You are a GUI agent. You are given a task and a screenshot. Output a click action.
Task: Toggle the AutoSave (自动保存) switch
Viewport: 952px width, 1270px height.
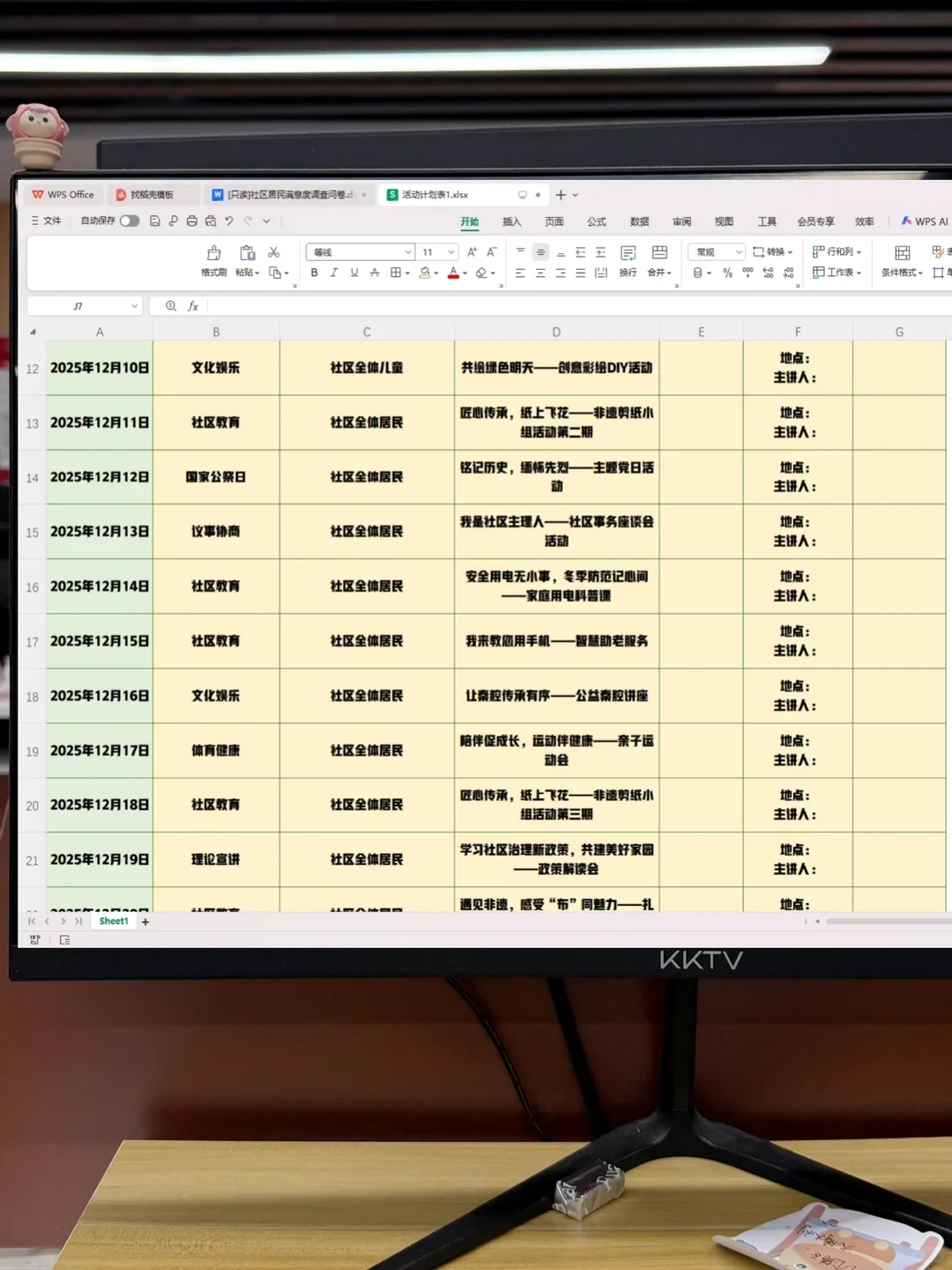pos(130,221)
